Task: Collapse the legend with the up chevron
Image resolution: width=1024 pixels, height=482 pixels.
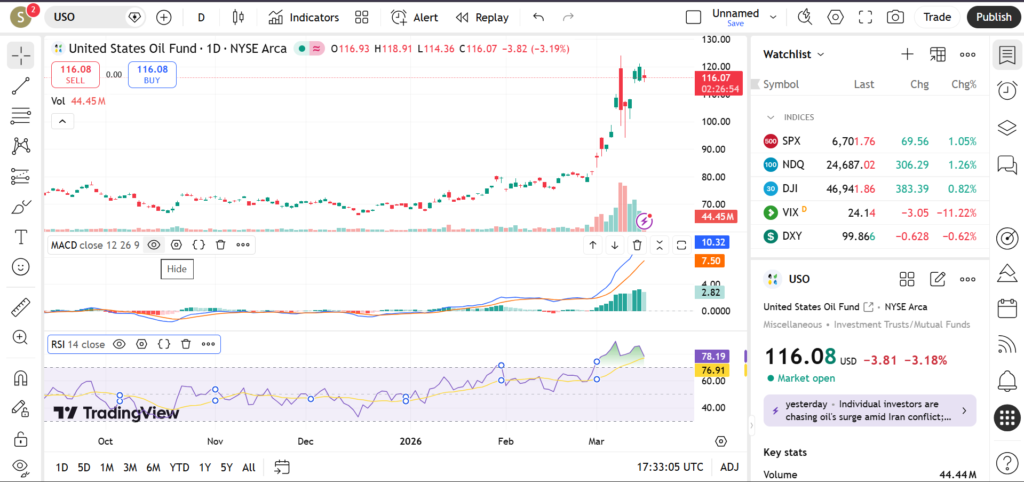Action: [61, 121]
